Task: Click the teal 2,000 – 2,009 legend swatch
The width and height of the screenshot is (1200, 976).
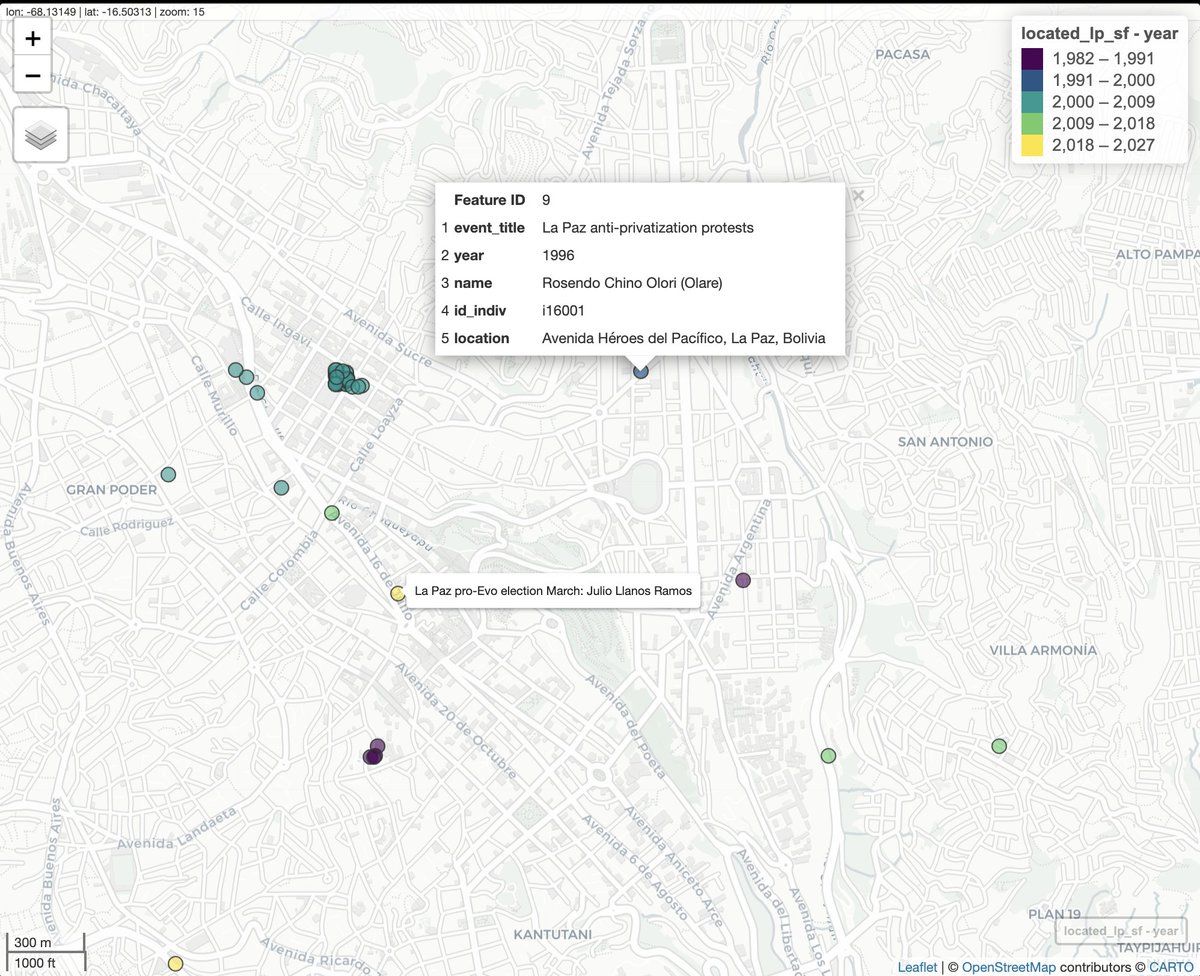Action: click(x=1032, y=102)
